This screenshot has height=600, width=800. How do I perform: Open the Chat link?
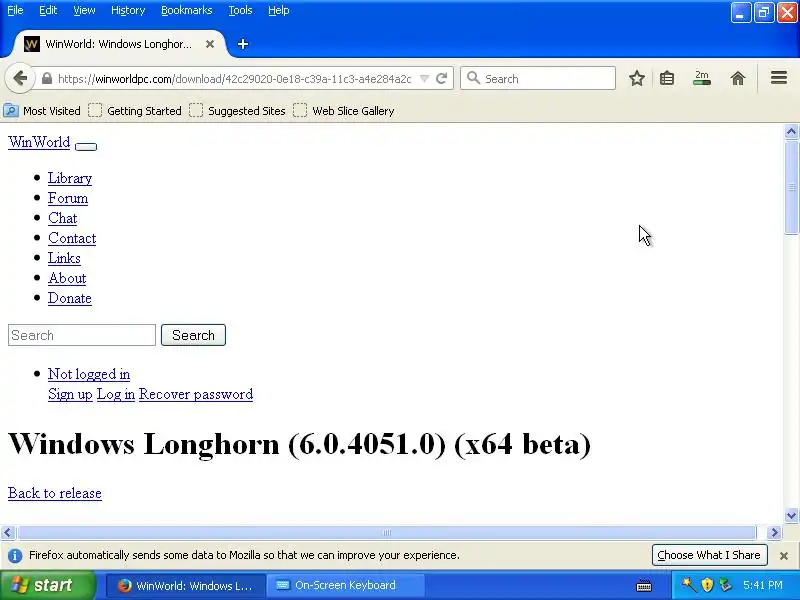click(x=63, y=218)
